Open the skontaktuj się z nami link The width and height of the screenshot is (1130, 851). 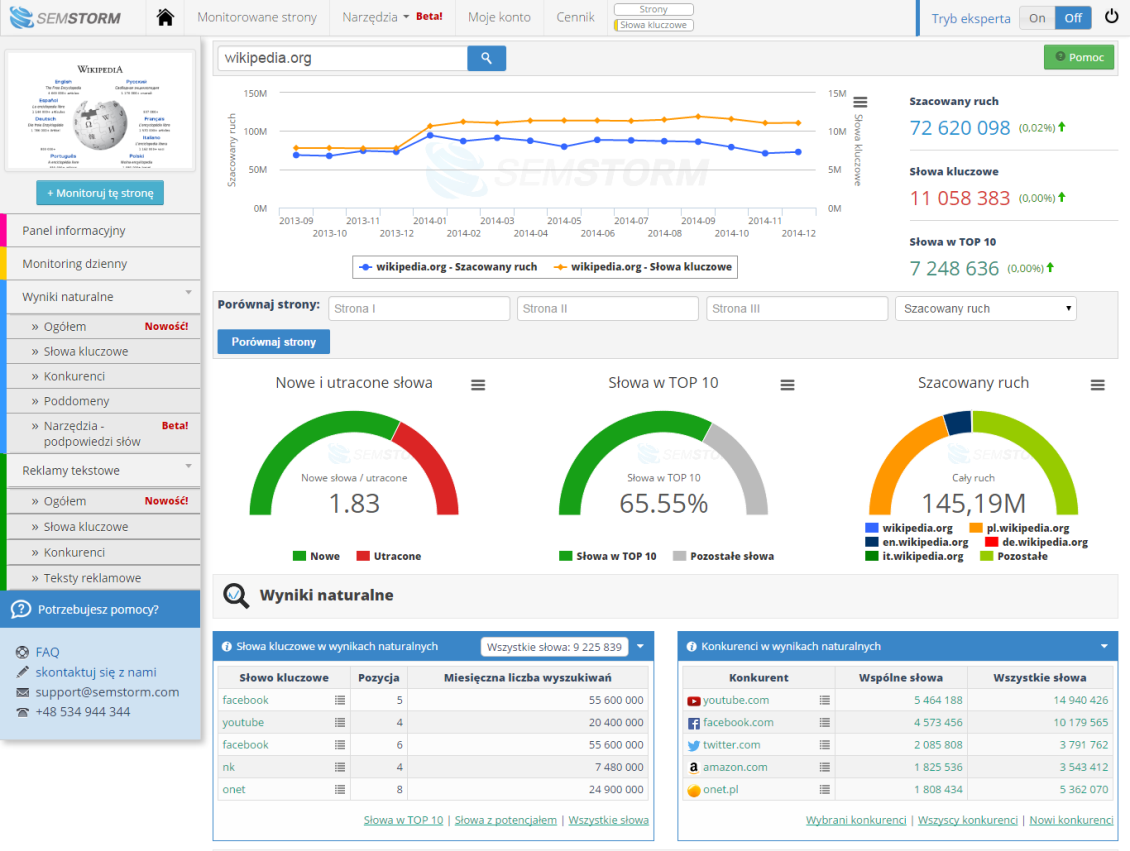click(96, 672)
